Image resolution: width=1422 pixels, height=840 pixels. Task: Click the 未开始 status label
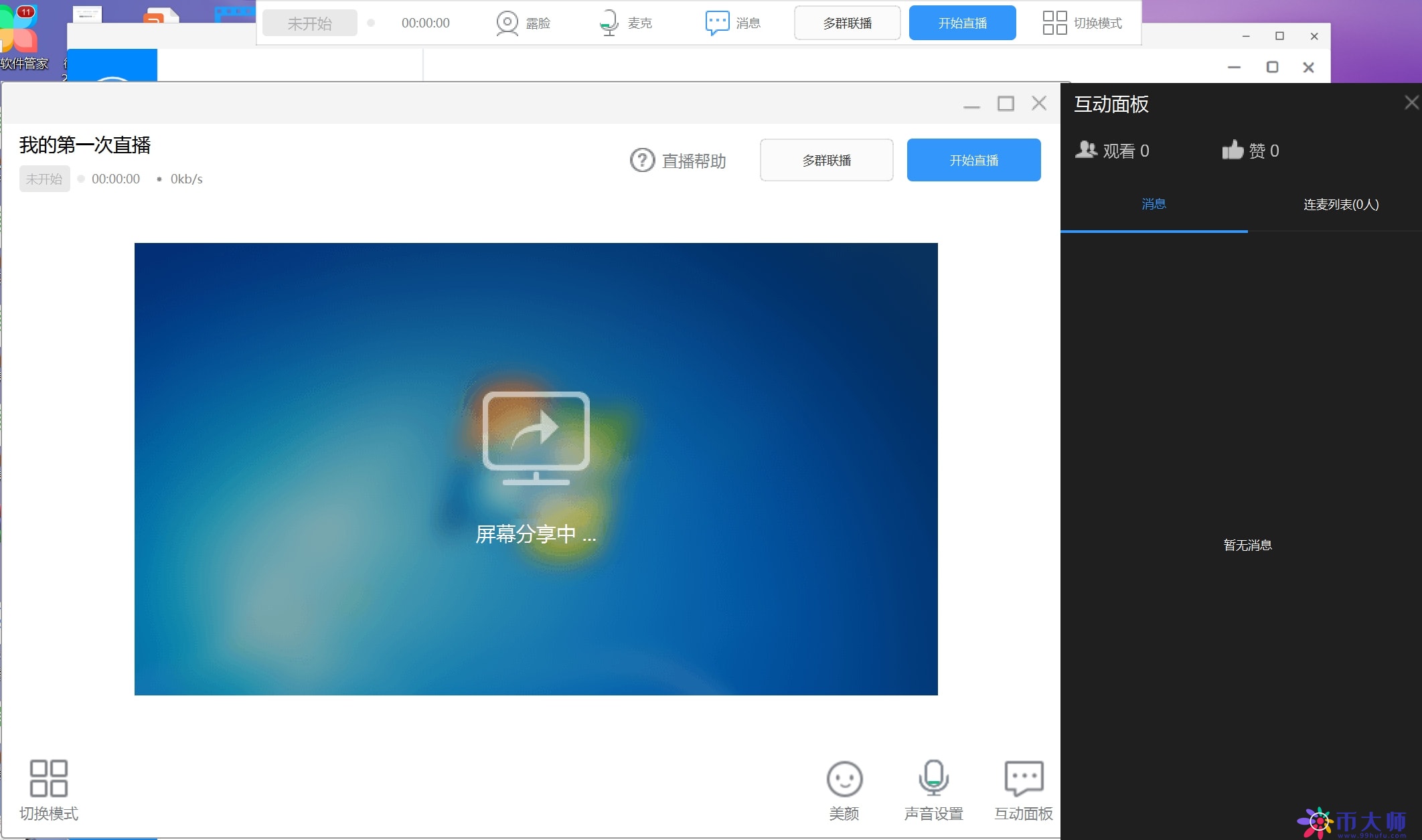[44, 178]
